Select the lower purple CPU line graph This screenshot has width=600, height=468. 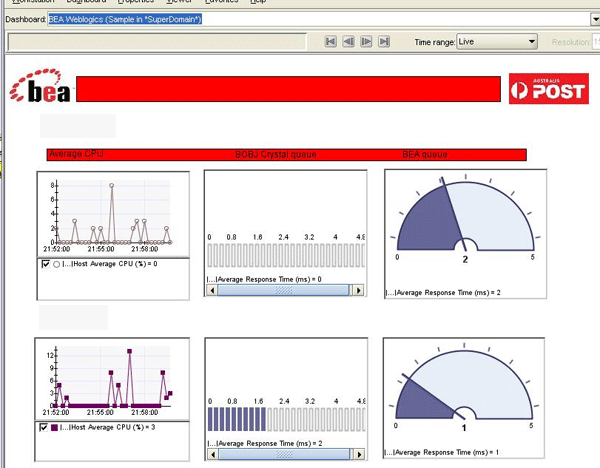[112, 379]
